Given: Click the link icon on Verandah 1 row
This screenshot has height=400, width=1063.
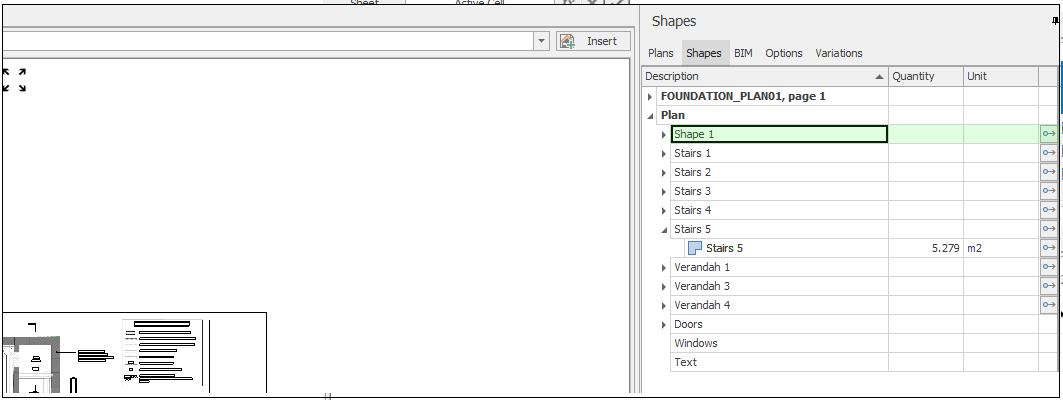Looking at the screenshot, I should [1049, 267].
